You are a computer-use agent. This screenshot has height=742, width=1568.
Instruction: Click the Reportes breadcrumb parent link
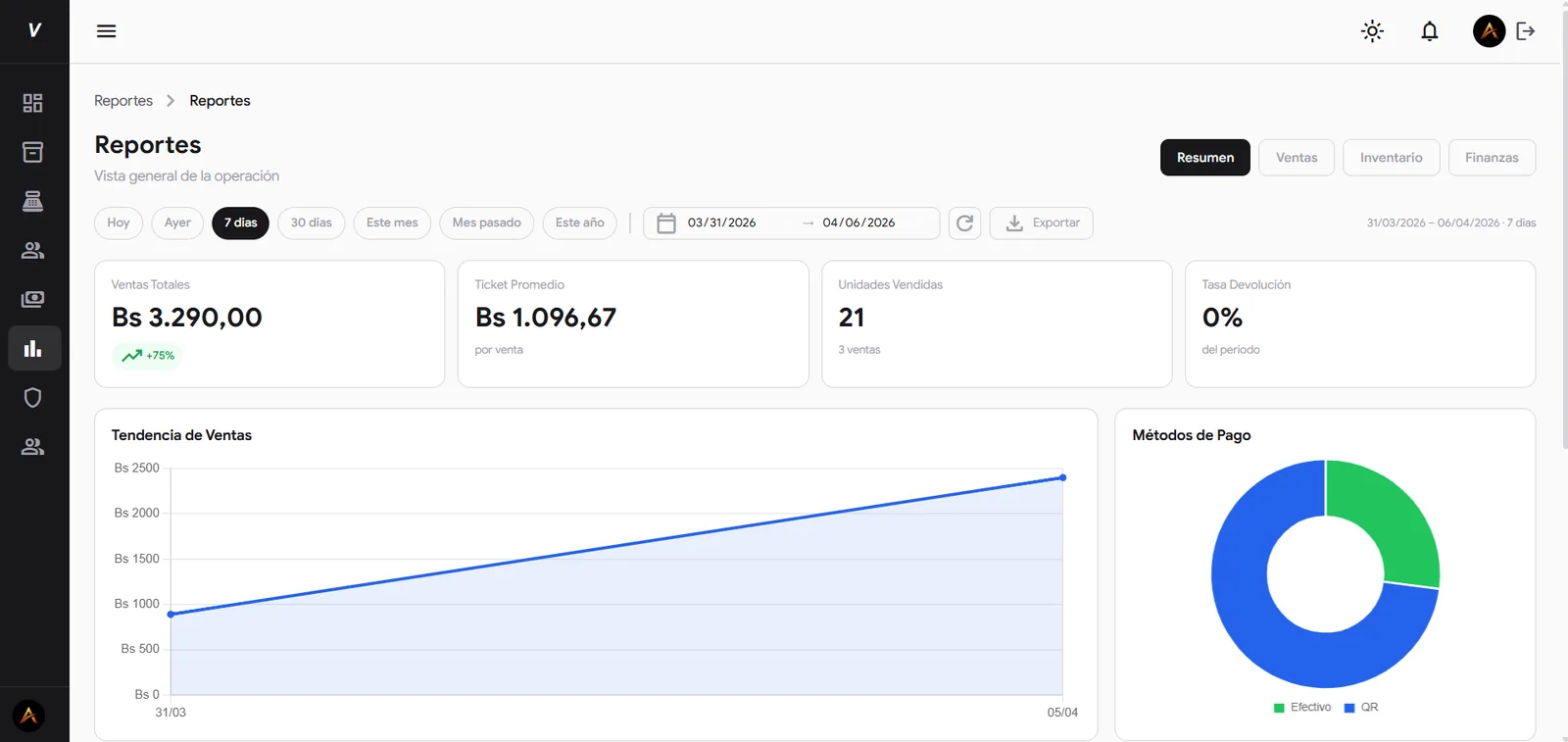123,100
